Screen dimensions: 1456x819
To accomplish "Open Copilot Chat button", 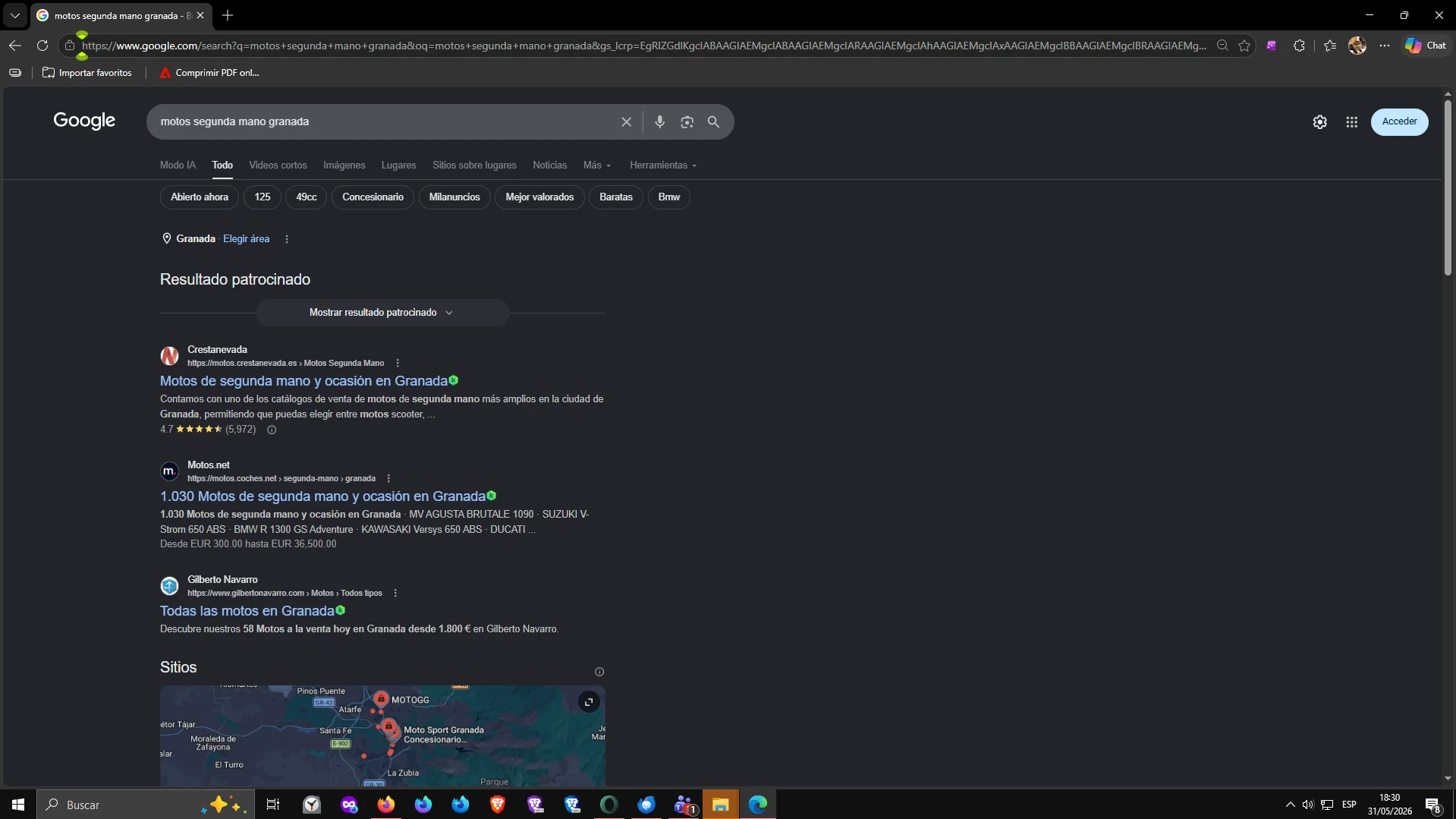I will tap(1426, 46).
